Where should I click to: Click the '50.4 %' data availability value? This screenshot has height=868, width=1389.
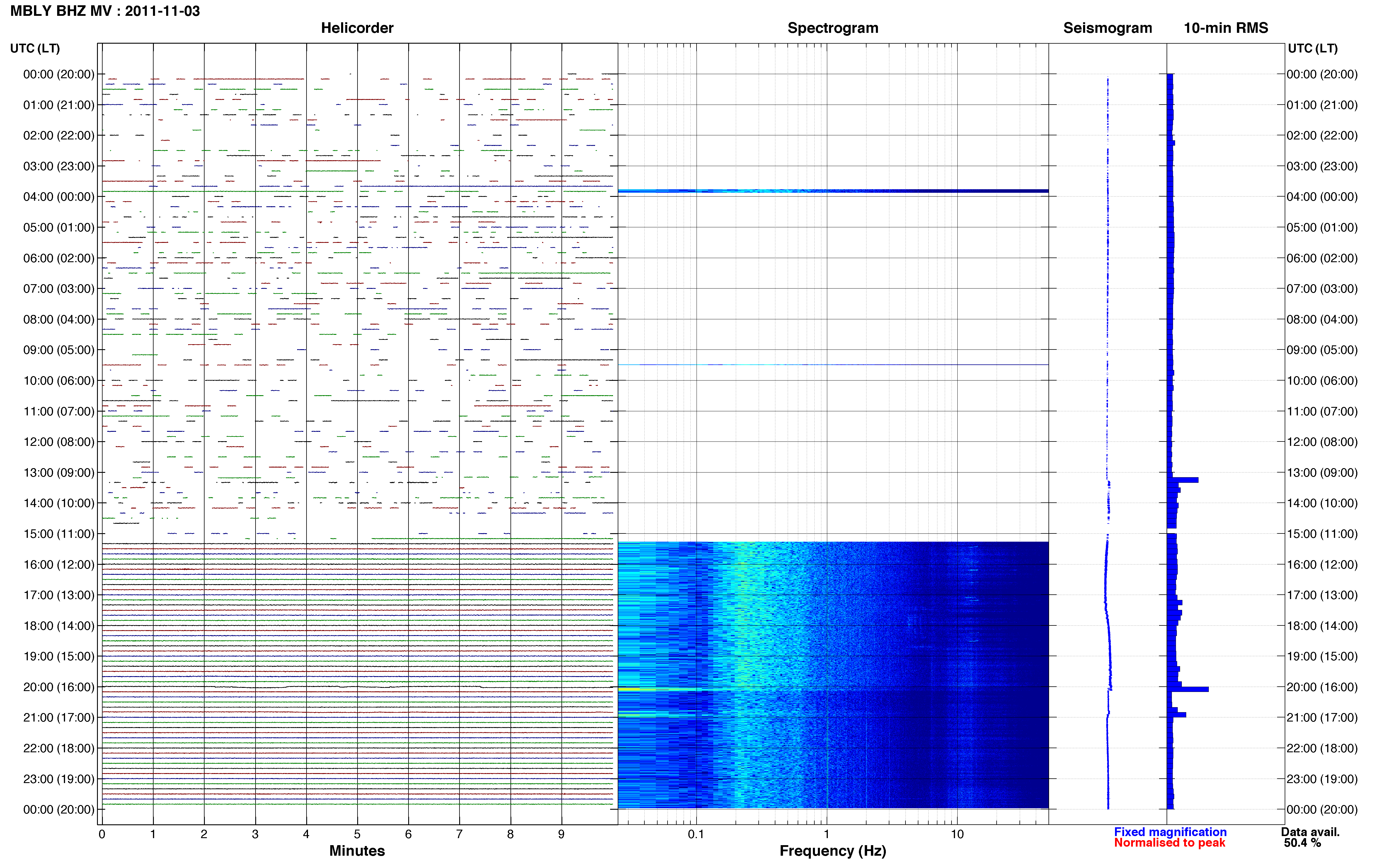click(1302, 843)
